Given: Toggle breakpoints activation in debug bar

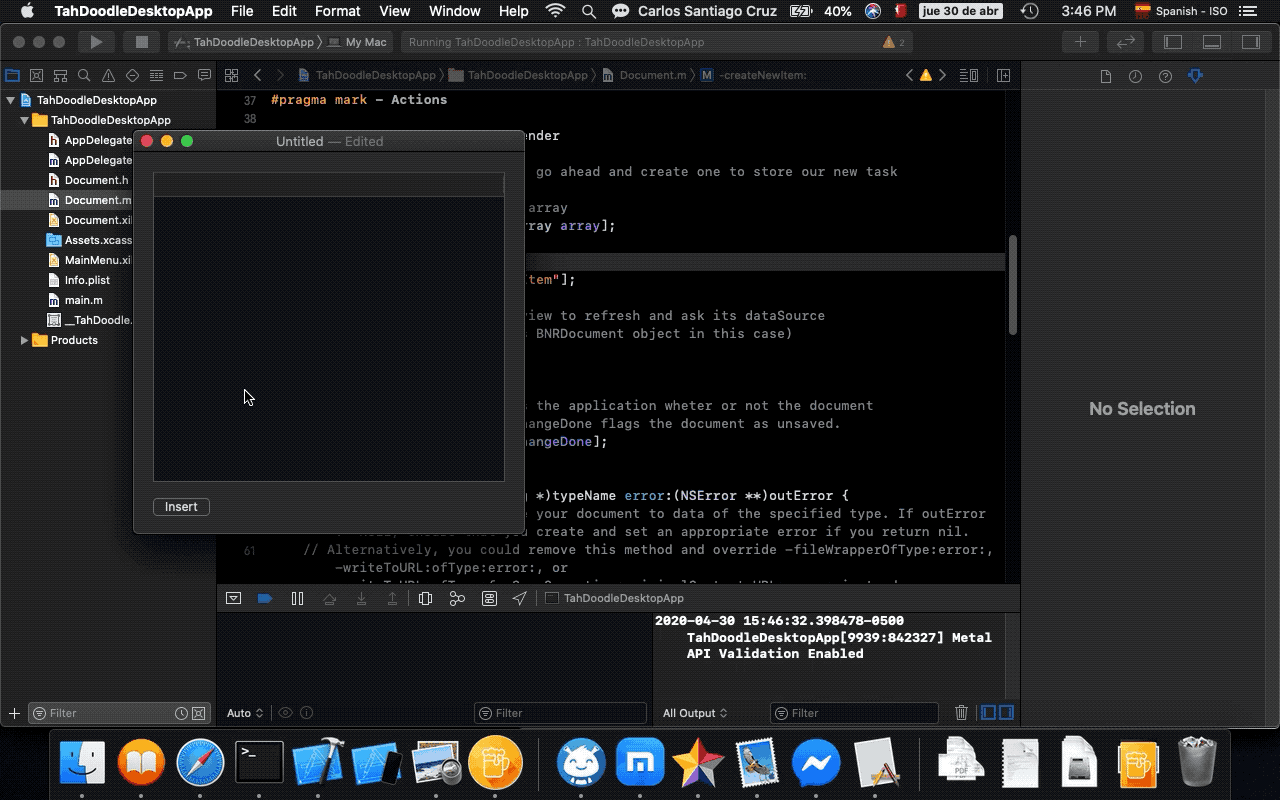Looking at the screenshot, I should (265, 598).
